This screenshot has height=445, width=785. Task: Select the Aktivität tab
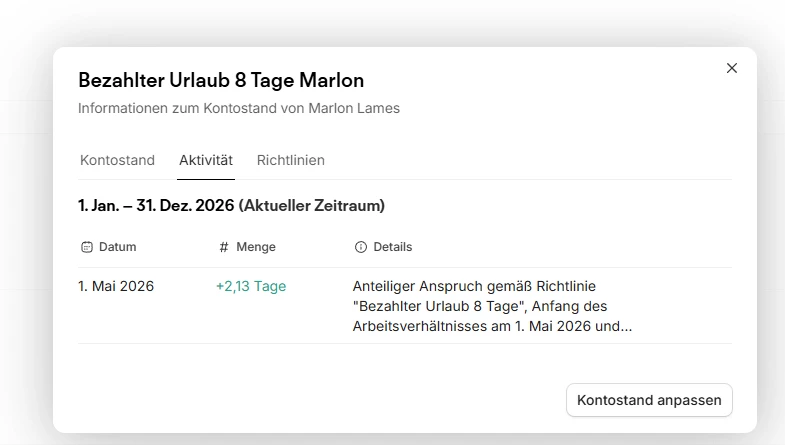tap(206, 160)
